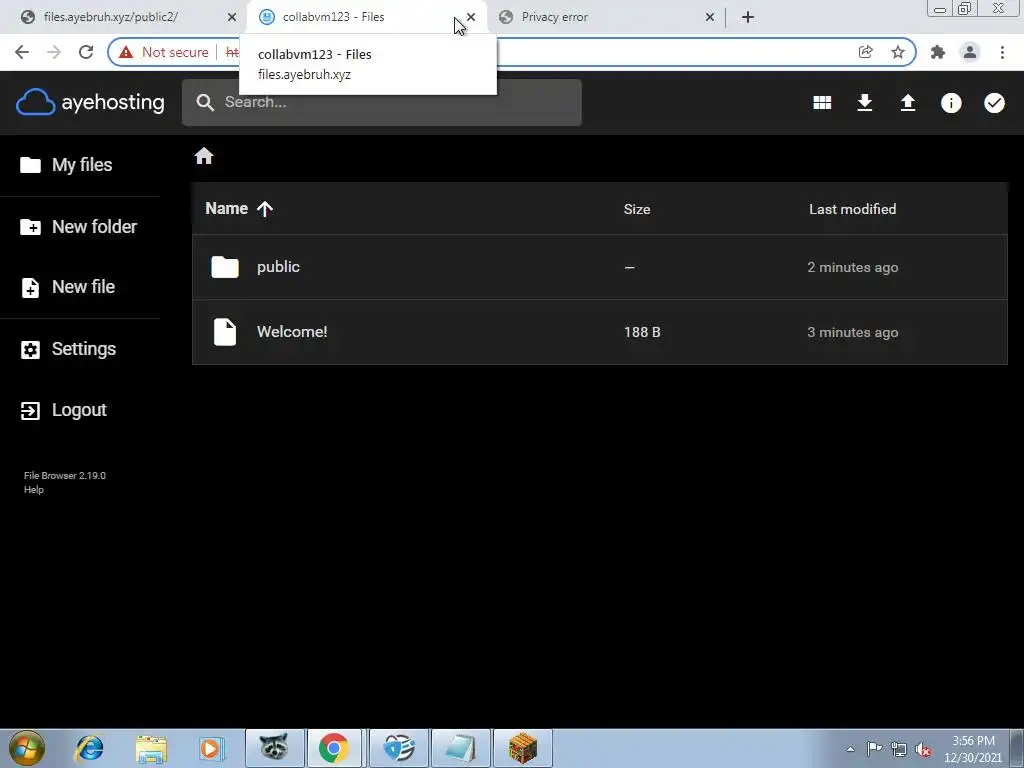Open My files in the sidebar

pyautogui.click(x=66, y=165)
